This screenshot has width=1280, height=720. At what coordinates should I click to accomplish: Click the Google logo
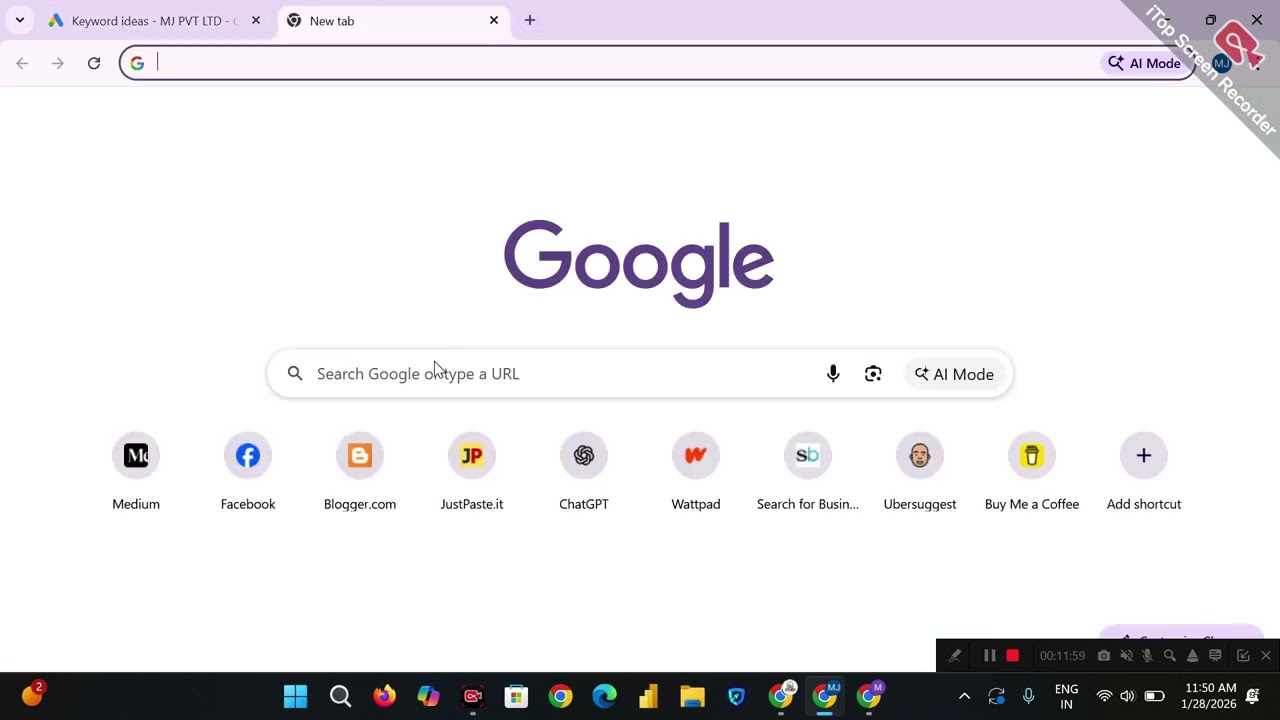point(639,263)
